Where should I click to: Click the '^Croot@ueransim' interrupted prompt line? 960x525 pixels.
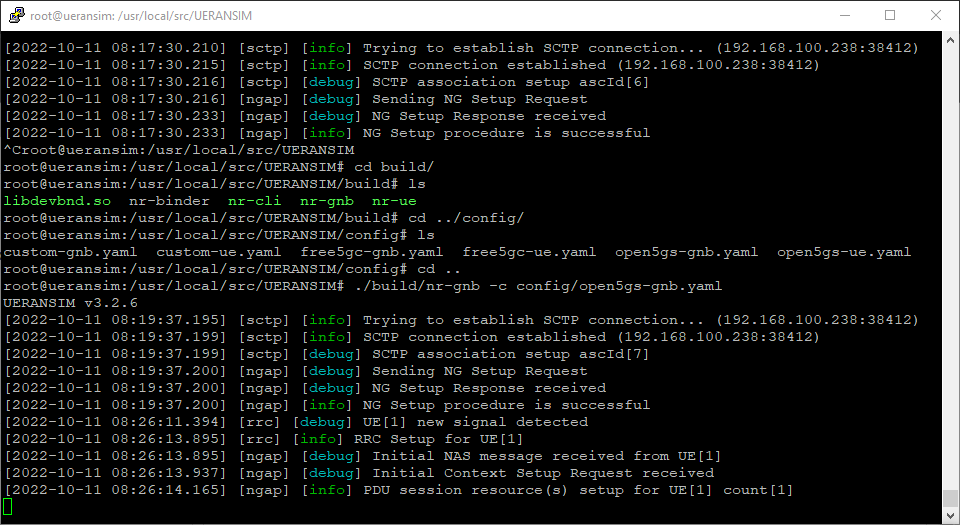(179, 150)
